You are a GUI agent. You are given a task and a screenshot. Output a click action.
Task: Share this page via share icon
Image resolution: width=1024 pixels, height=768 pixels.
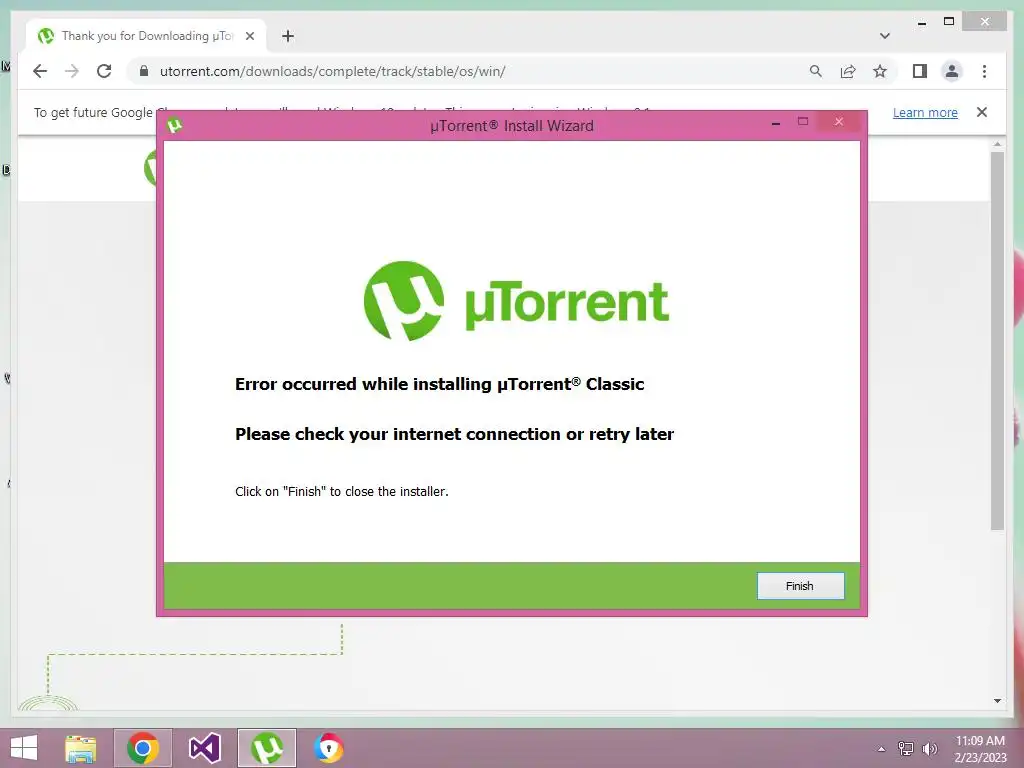(848, 71)
